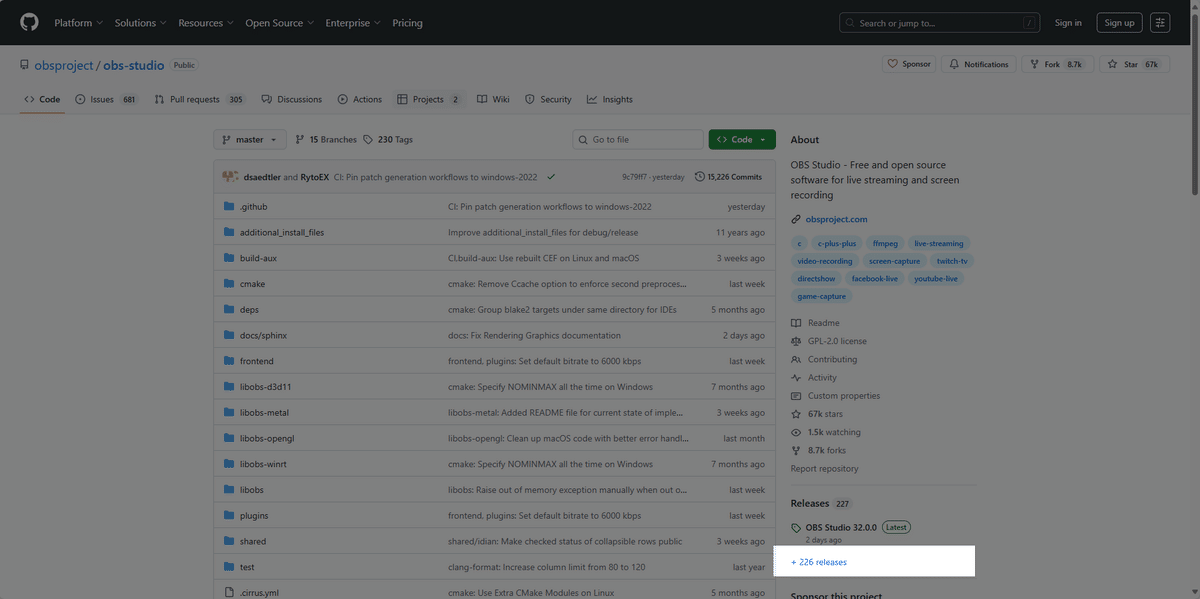
Task: Open 15 Branches link
Action: point(325,140)
